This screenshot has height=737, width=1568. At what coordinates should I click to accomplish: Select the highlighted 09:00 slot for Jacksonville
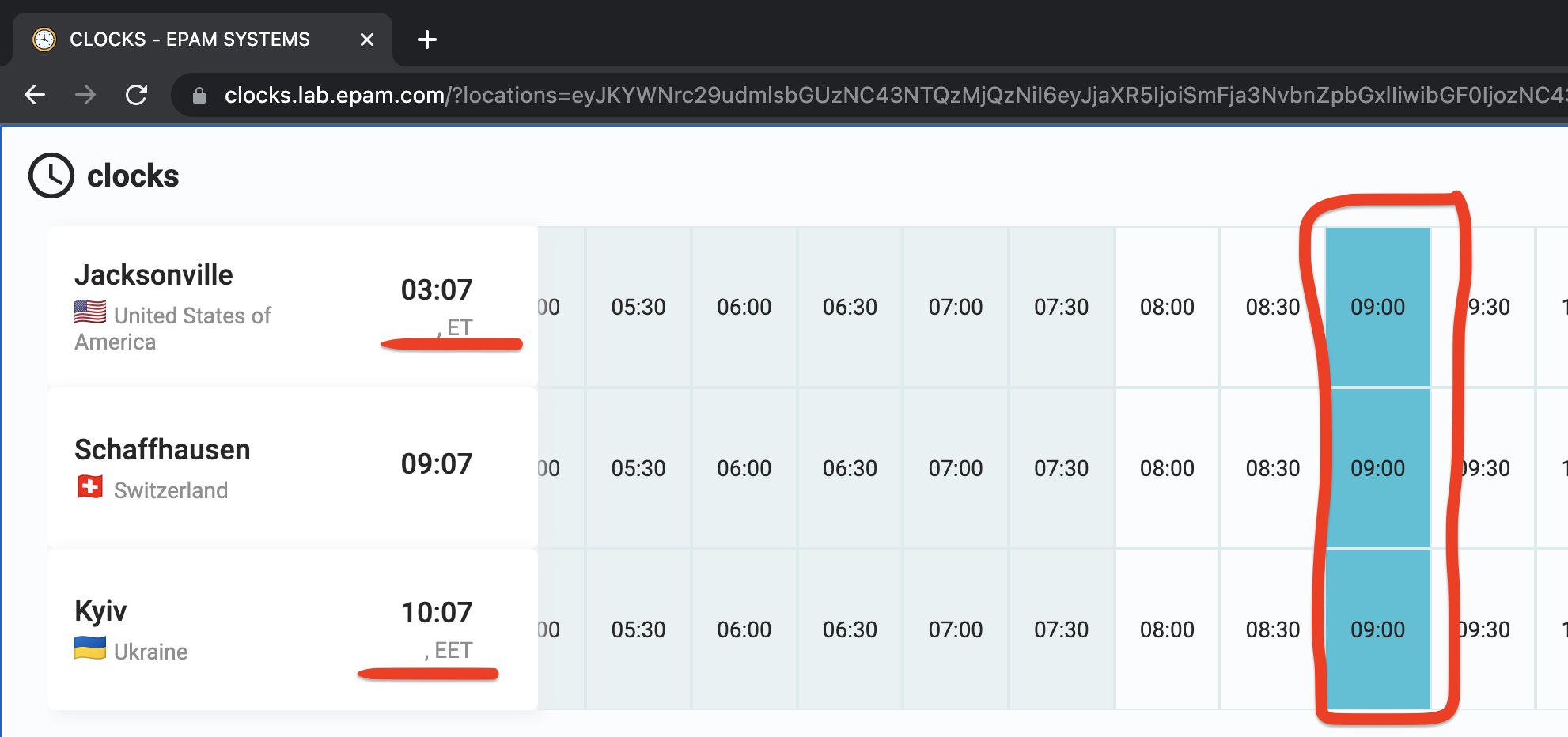point(1378,307)
